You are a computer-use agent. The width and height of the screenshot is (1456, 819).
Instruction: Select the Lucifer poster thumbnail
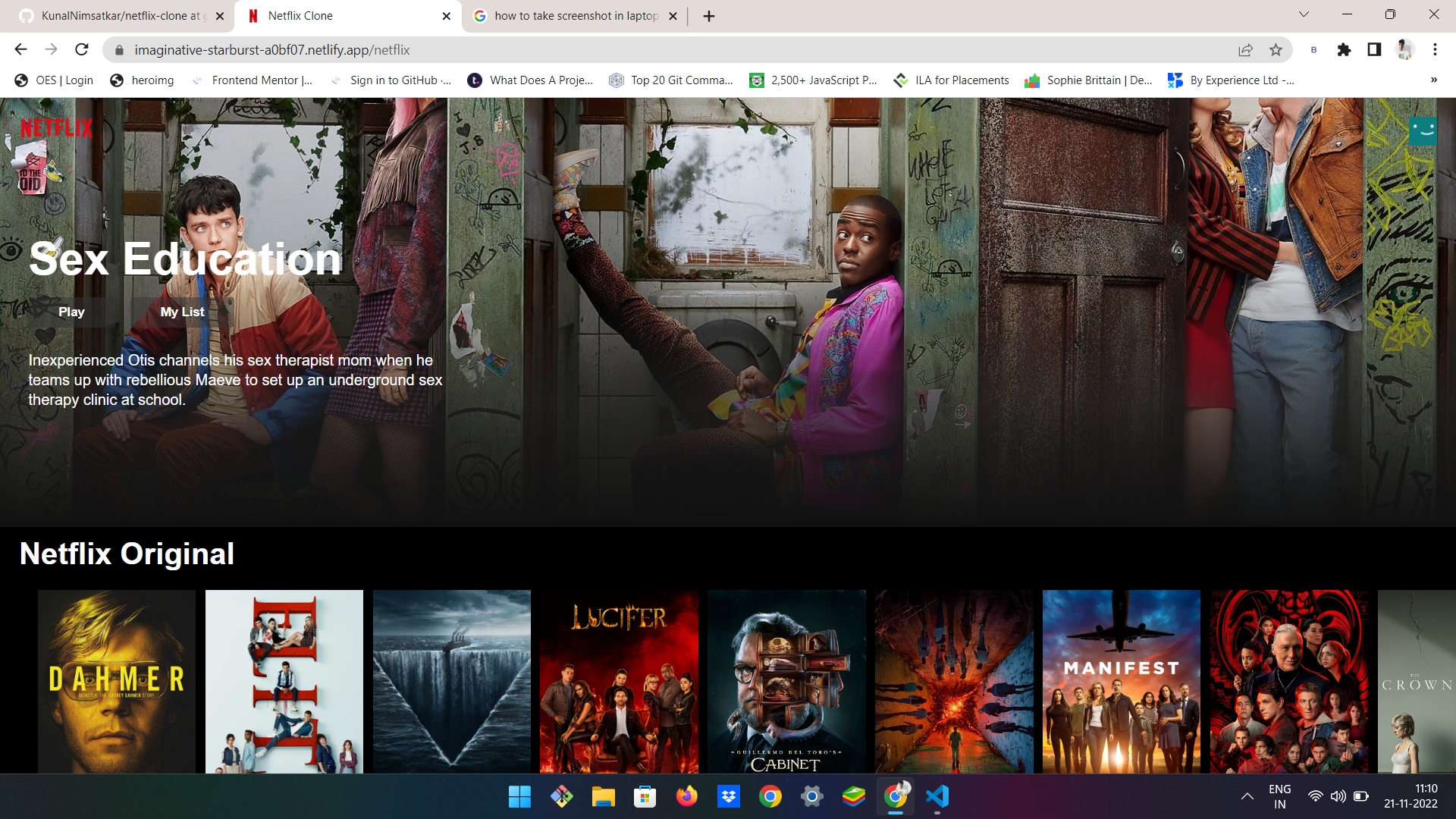point(619,681)
